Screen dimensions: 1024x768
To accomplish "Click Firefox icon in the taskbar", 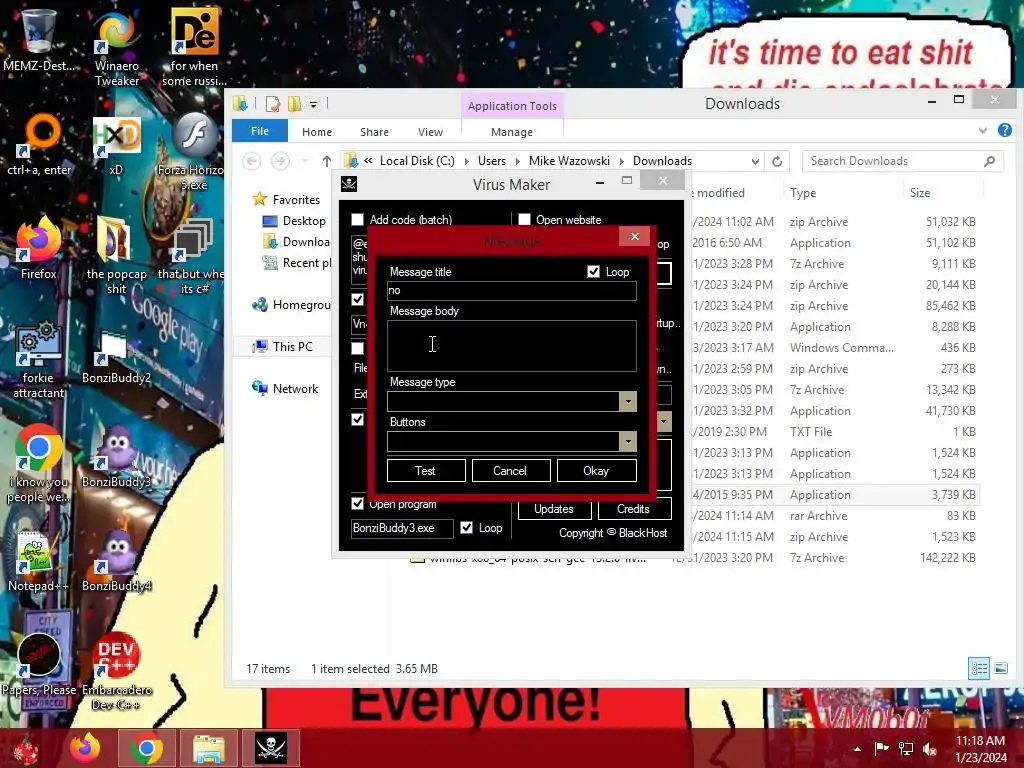I will pos(86,748).
